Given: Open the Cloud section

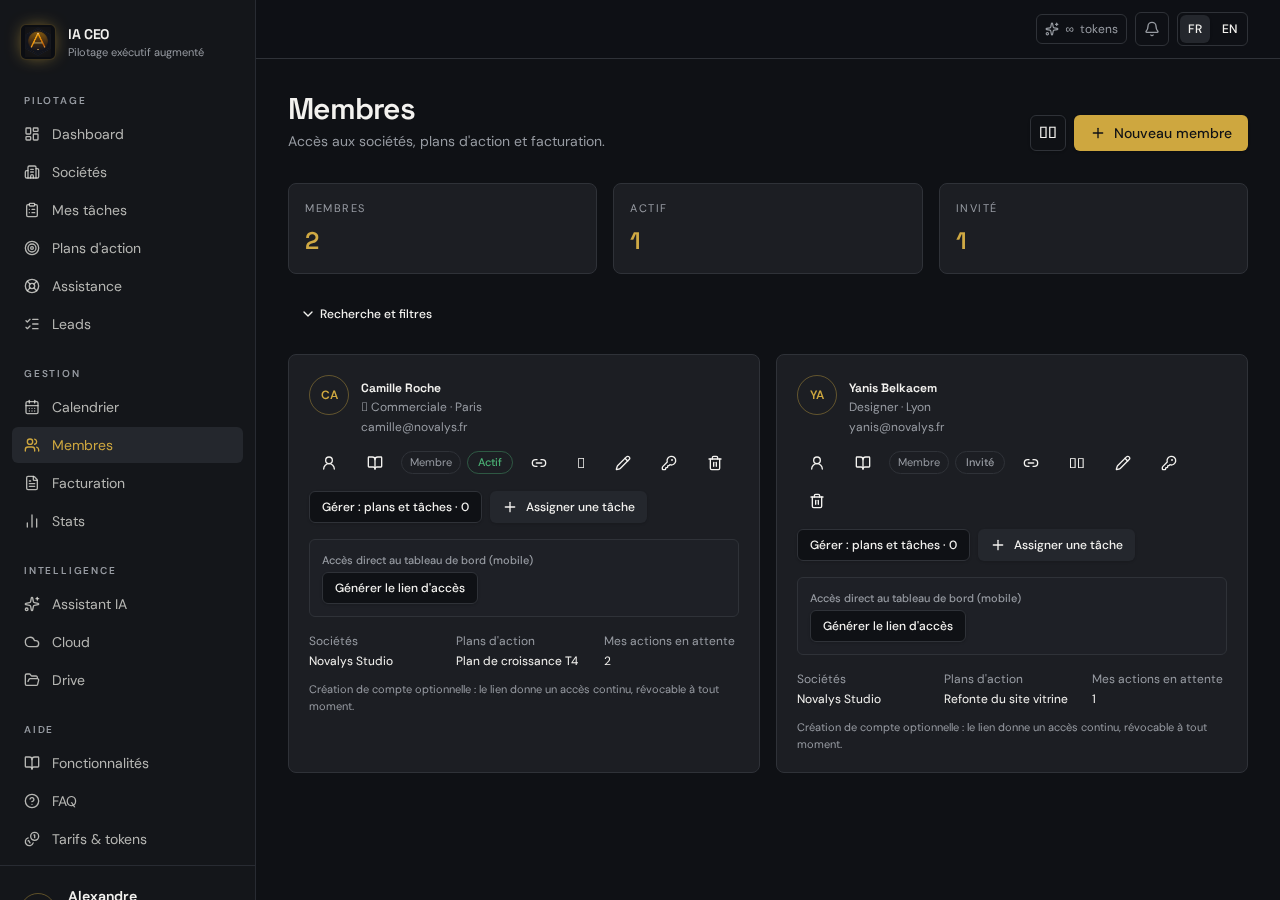Looking at the screenshot, I should pos(127,642).
